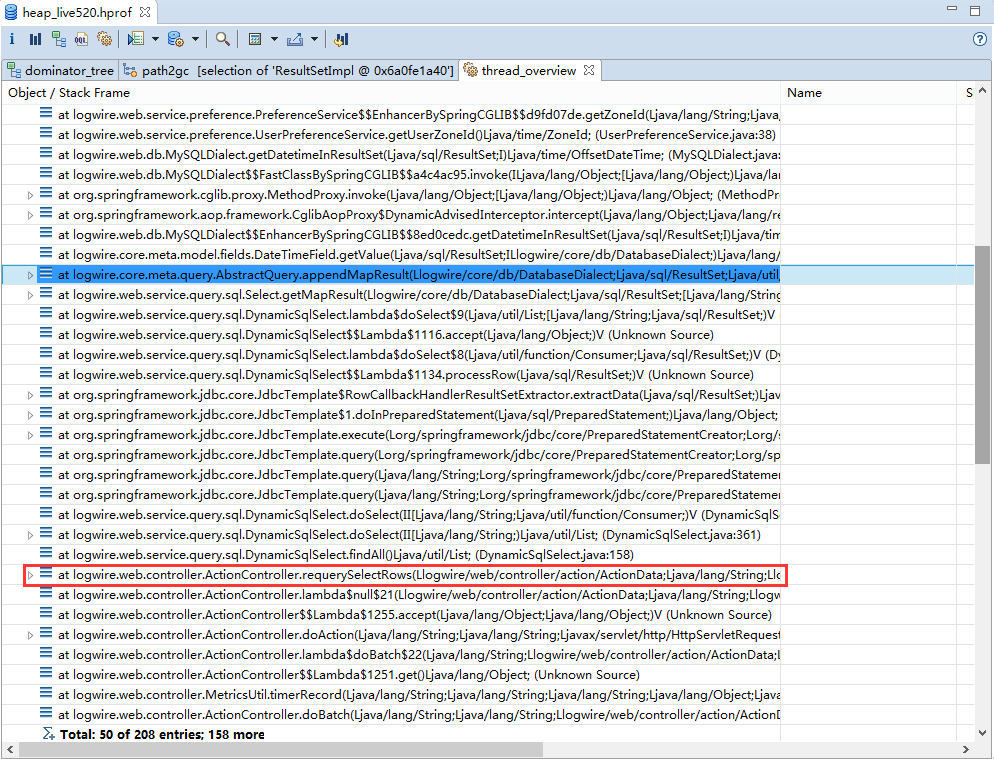Screen dimensions: 994x759
Task: Open the OQL query editor icon
Action: click(x=81, y=37)
